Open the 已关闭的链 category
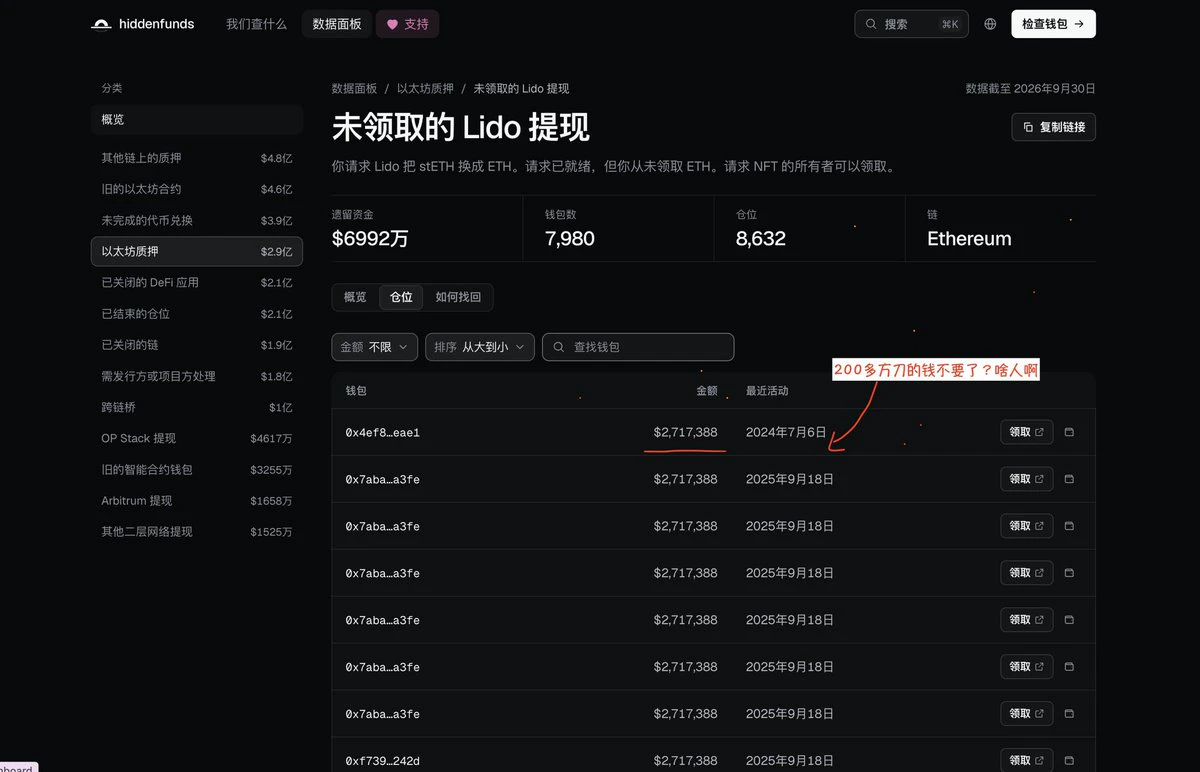The height and width of the screenshot is (772, 1200). (196, 345)
